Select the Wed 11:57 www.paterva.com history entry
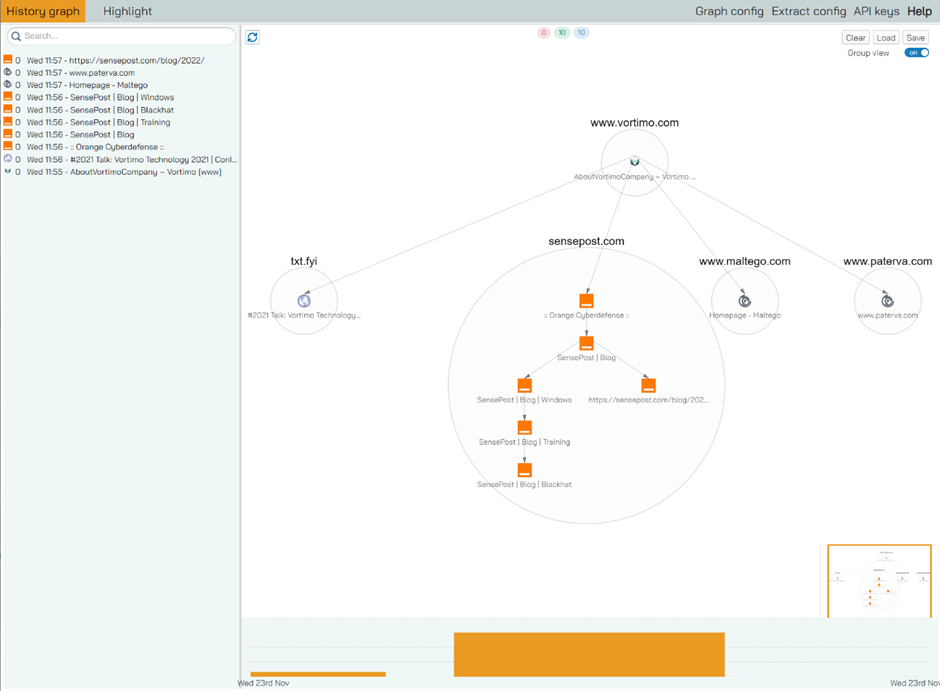Viewport: 940px width, 691px height. point(80,73)
